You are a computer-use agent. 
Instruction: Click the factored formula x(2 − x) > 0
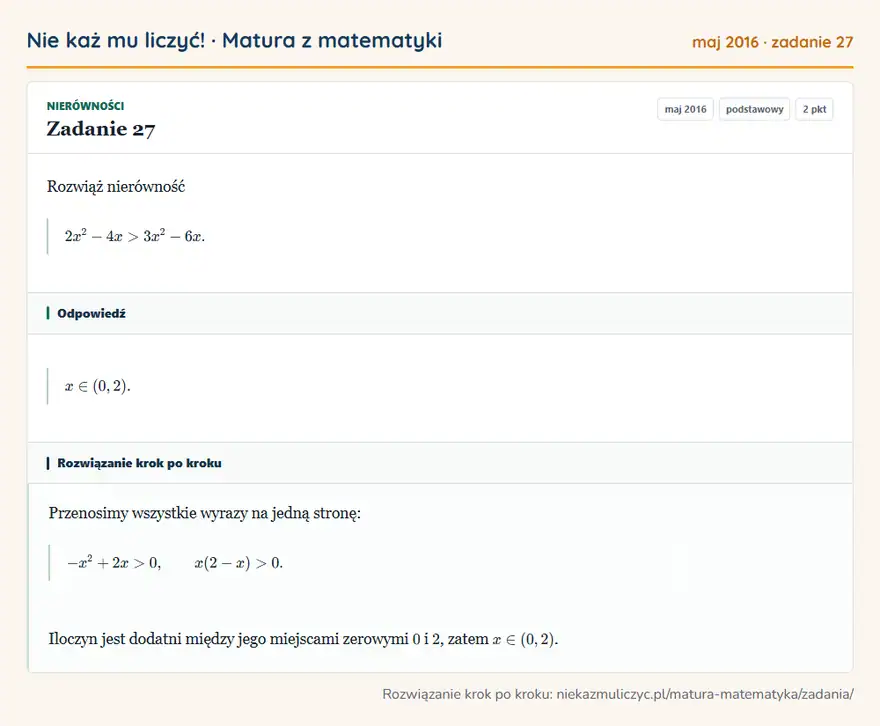pos(239,563)
